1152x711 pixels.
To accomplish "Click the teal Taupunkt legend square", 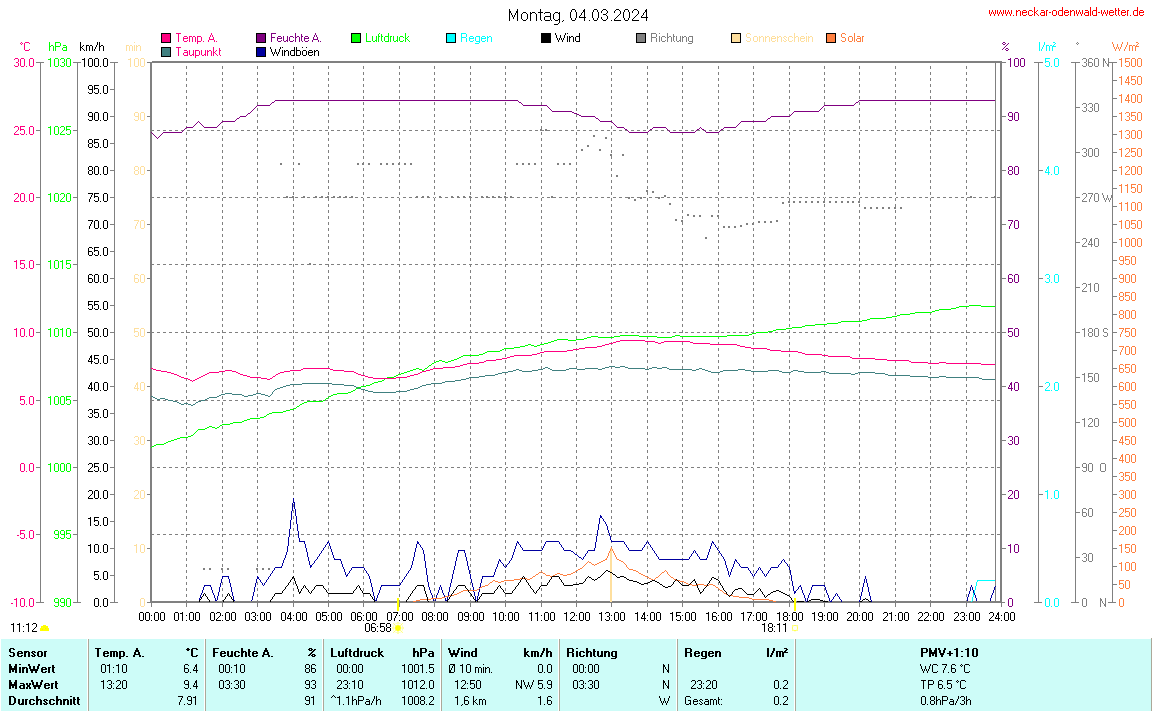I will (x=166, y=51).
